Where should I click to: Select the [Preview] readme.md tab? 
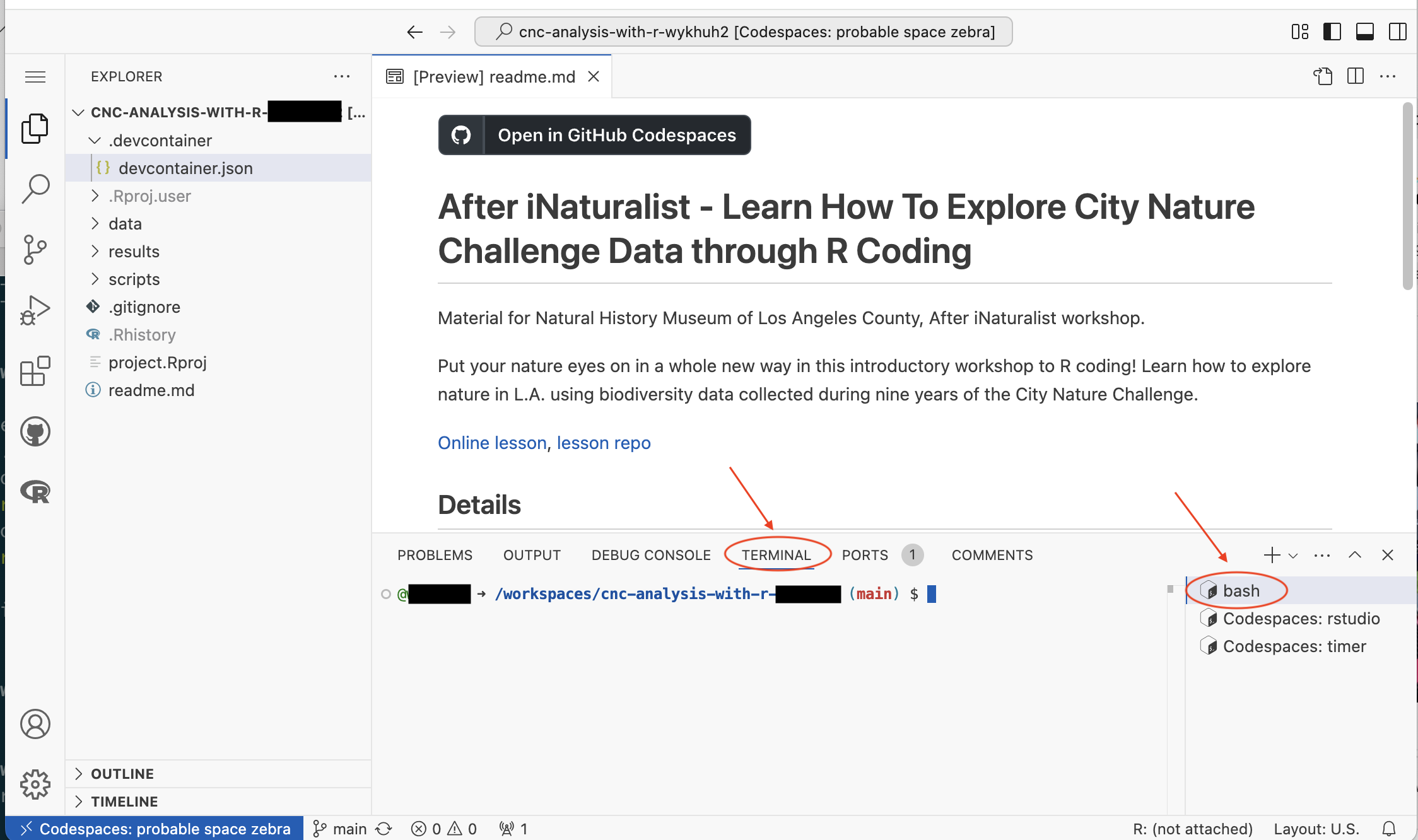pyautogui.click(x=492, y=76)
